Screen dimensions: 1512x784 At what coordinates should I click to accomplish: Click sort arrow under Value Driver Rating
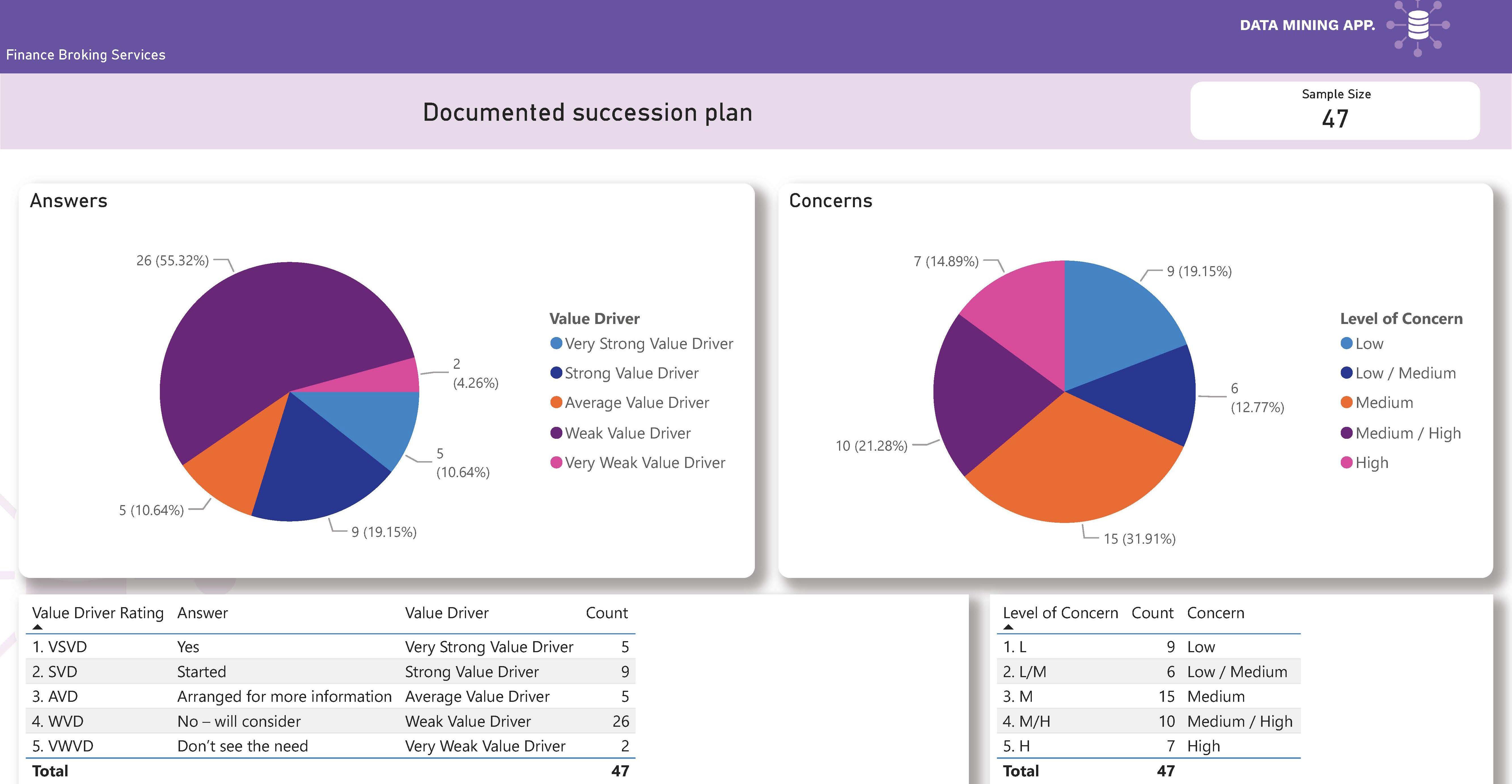tap(38, 627)
